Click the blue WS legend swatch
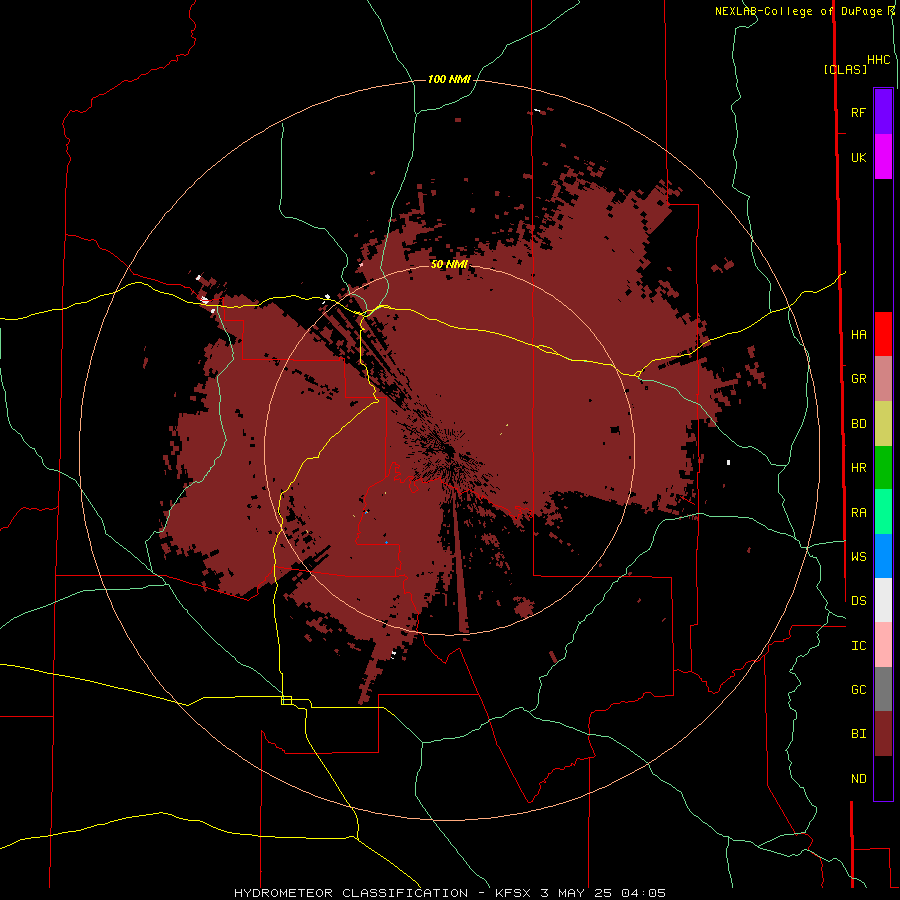This screenshot has width=900, height=900. 883,556
